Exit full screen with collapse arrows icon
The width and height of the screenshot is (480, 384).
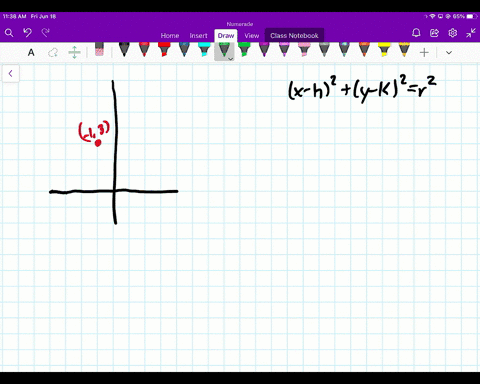(471, 33)
